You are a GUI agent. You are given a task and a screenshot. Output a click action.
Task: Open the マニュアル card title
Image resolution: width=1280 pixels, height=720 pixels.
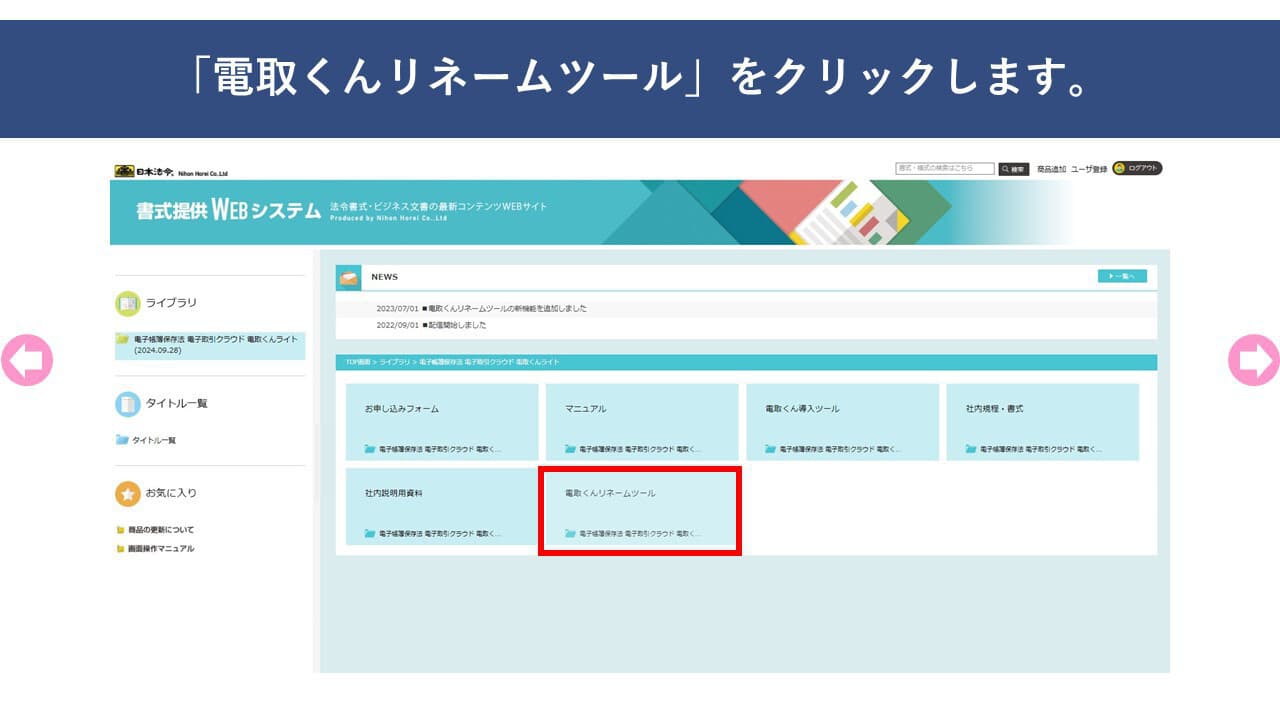click(x=585, y=409)
